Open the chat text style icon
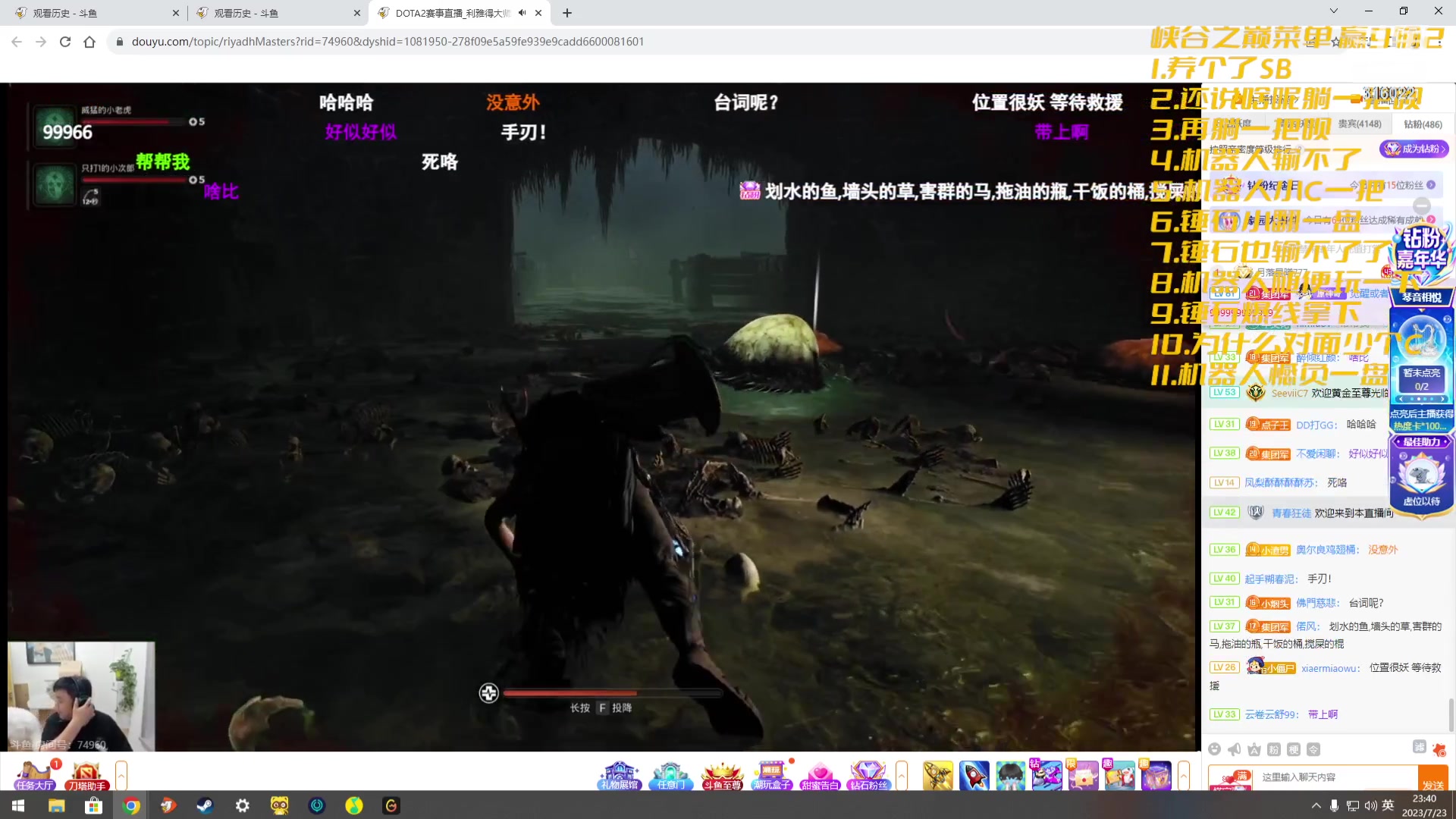This screenshot has width=1456, height=819. click(1254, 749)
